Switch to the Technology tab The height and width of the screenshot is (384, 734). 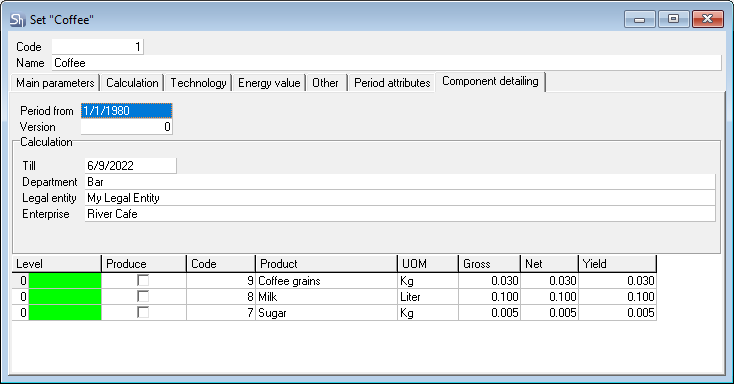[x=198, y=83]
